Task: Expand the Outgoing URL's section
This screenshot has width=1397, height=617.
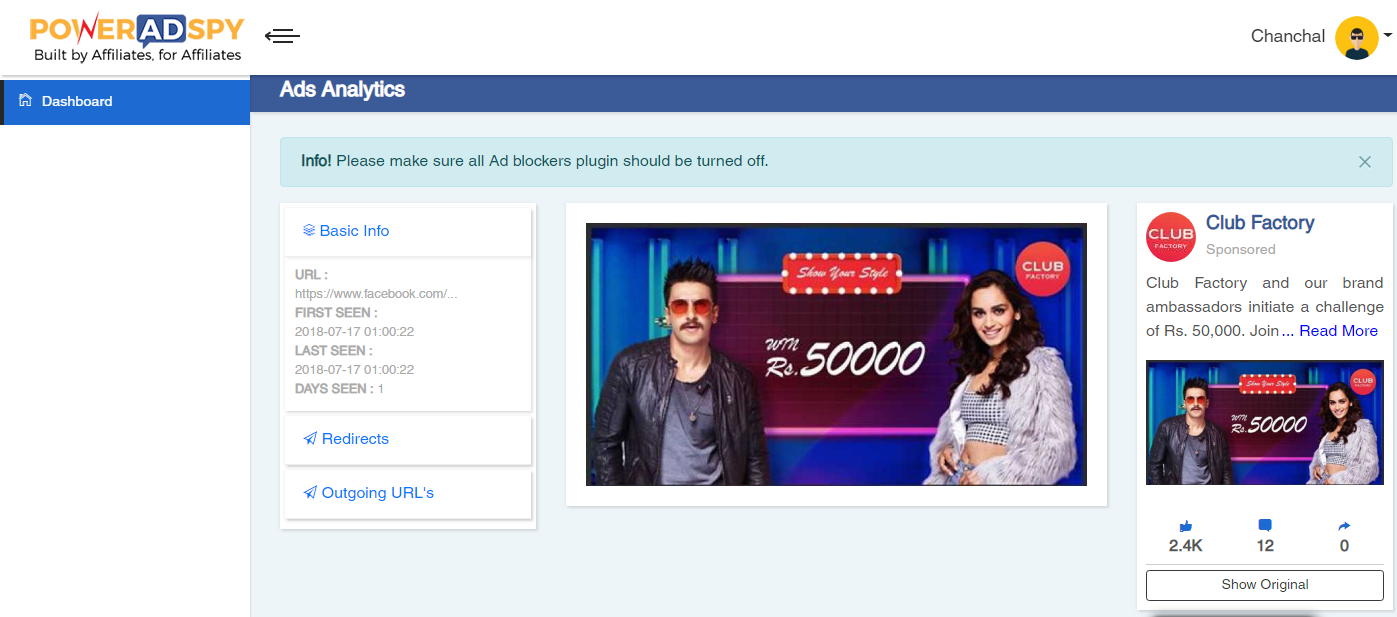Action: click(408, 493)
